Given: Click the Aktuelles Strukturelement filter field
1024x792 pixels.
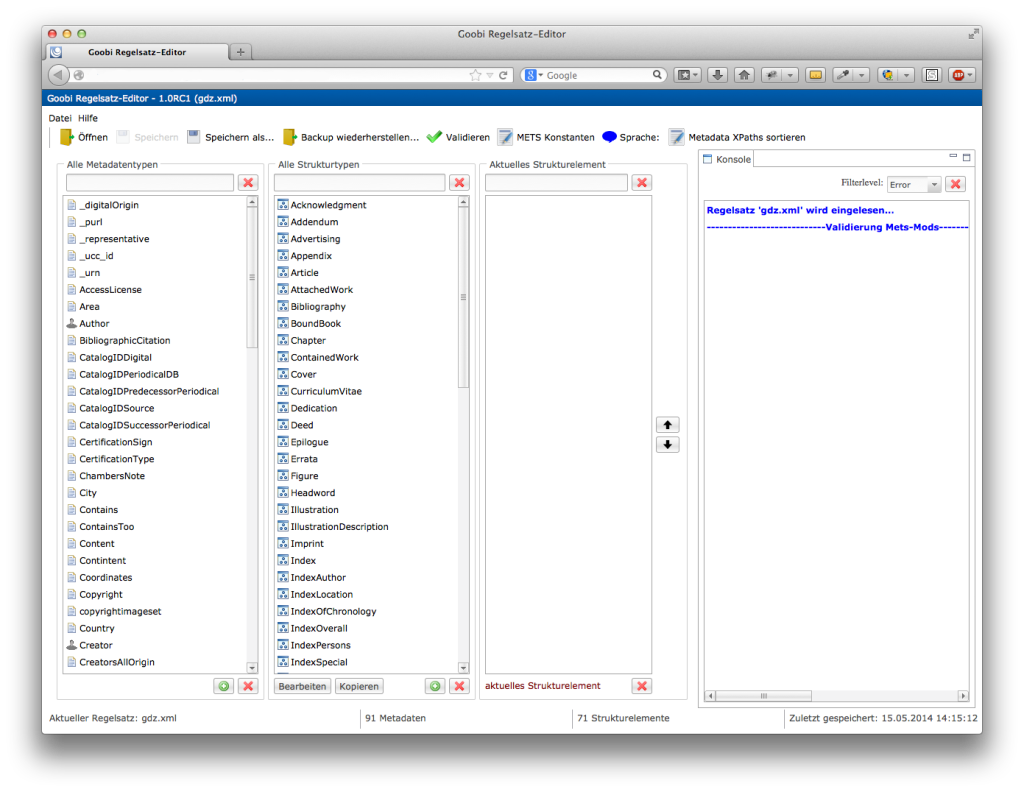Looking at the screenshot, I should (x=556, y=183).
